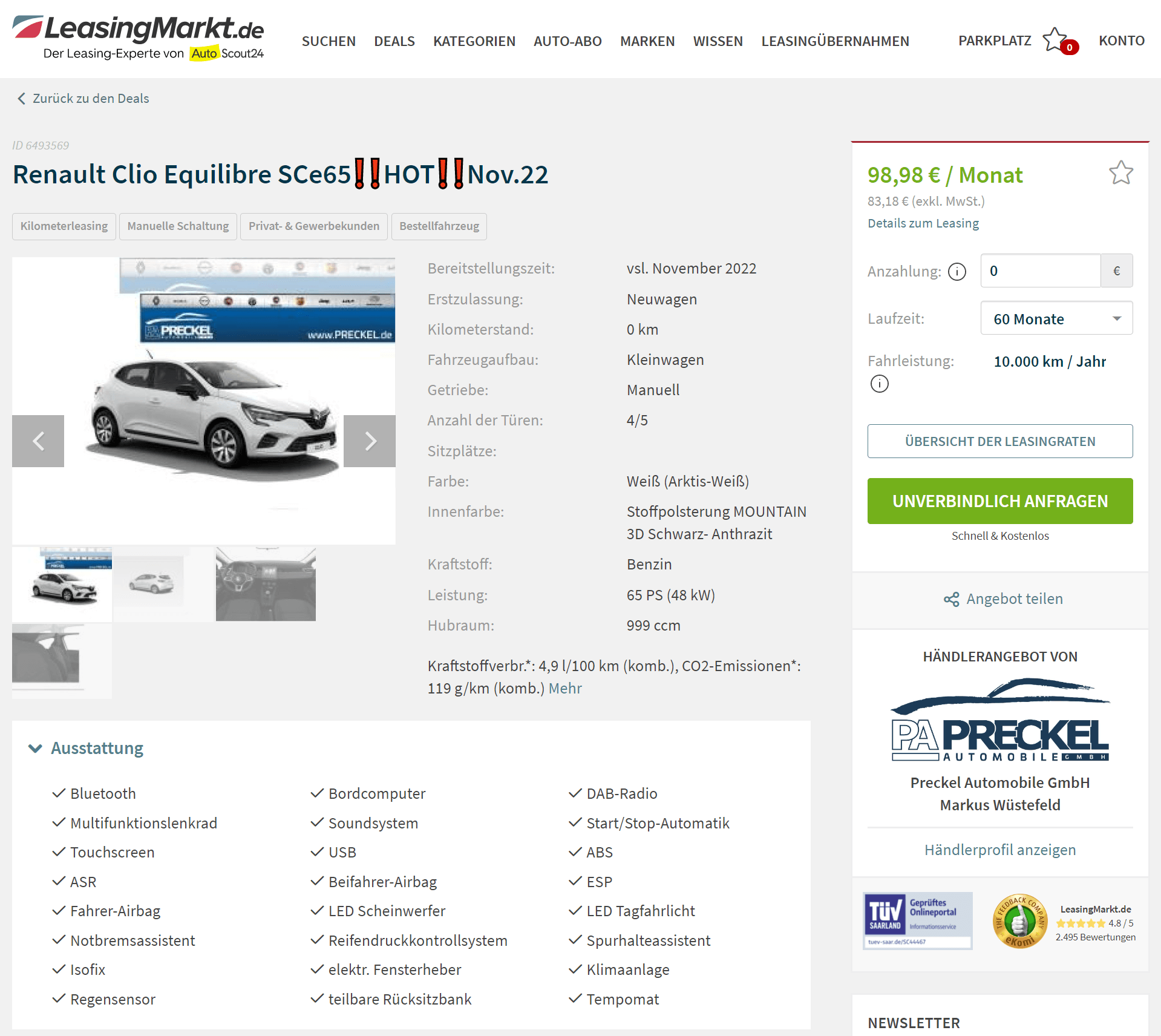Open KONTO menu
The width and height of the screenshot is (1161, 1036).
(x=1122, y=41)
